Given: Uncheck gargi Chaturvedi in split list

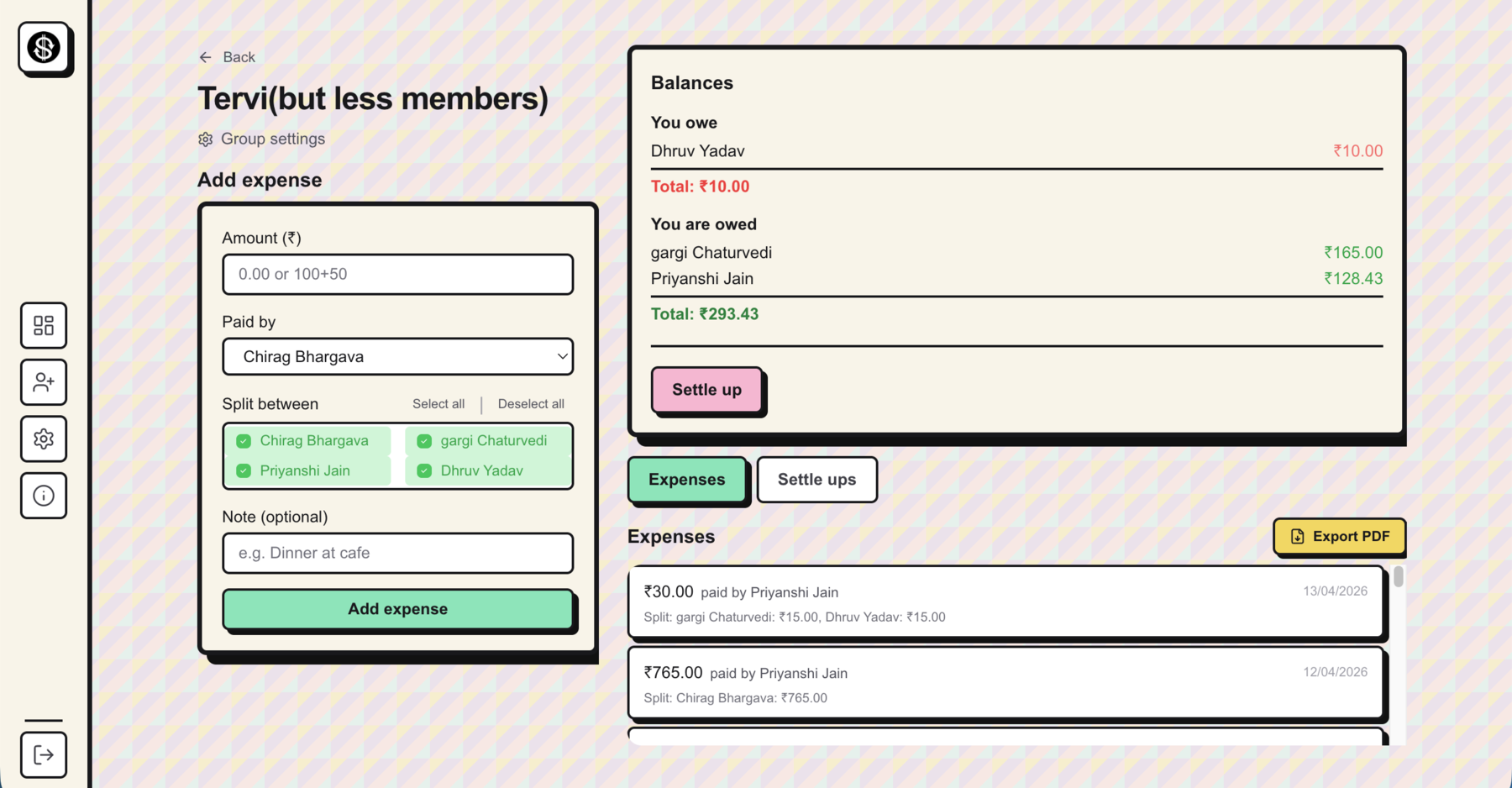Looking at the screenshot, I should [424, 441].
